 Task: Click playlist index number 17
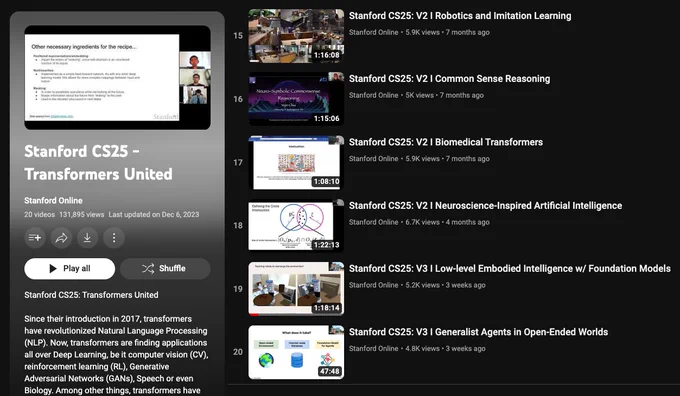(238, 162)
